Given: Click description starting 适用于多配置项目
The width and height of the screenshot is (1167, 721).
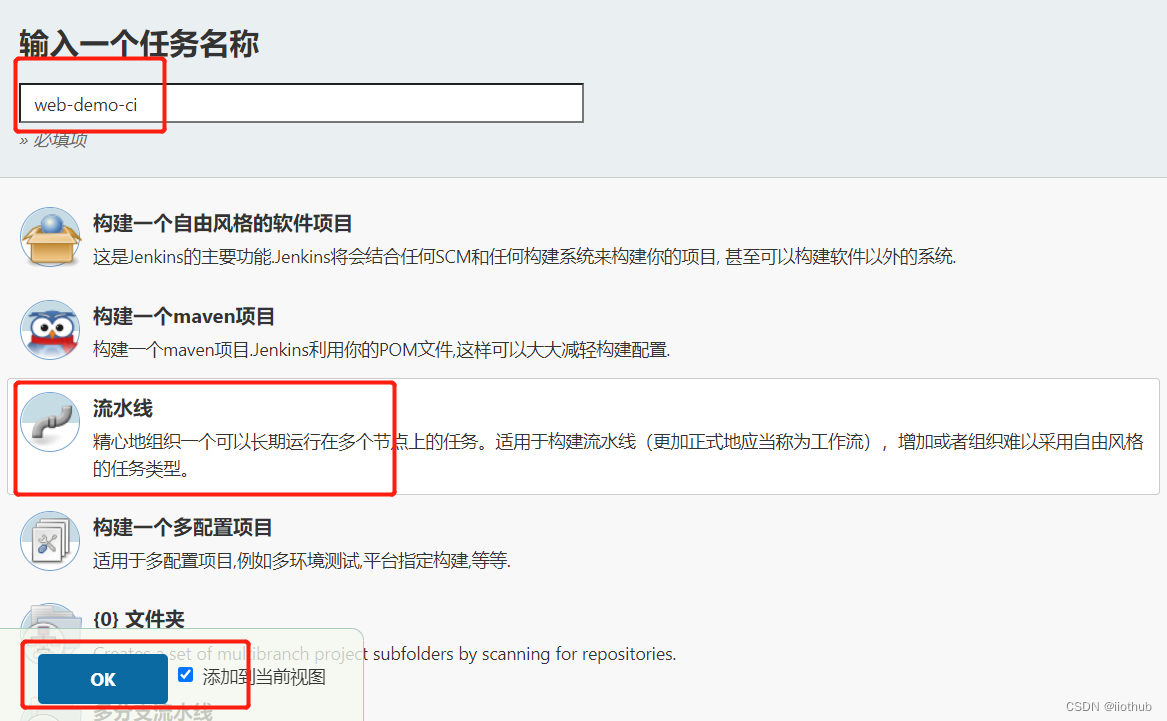Looking at the screenshot, I should (302, 560).
